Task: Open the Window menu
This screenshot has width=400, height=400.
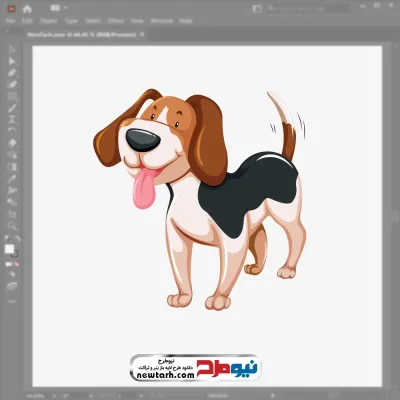Action: [162, 21]
